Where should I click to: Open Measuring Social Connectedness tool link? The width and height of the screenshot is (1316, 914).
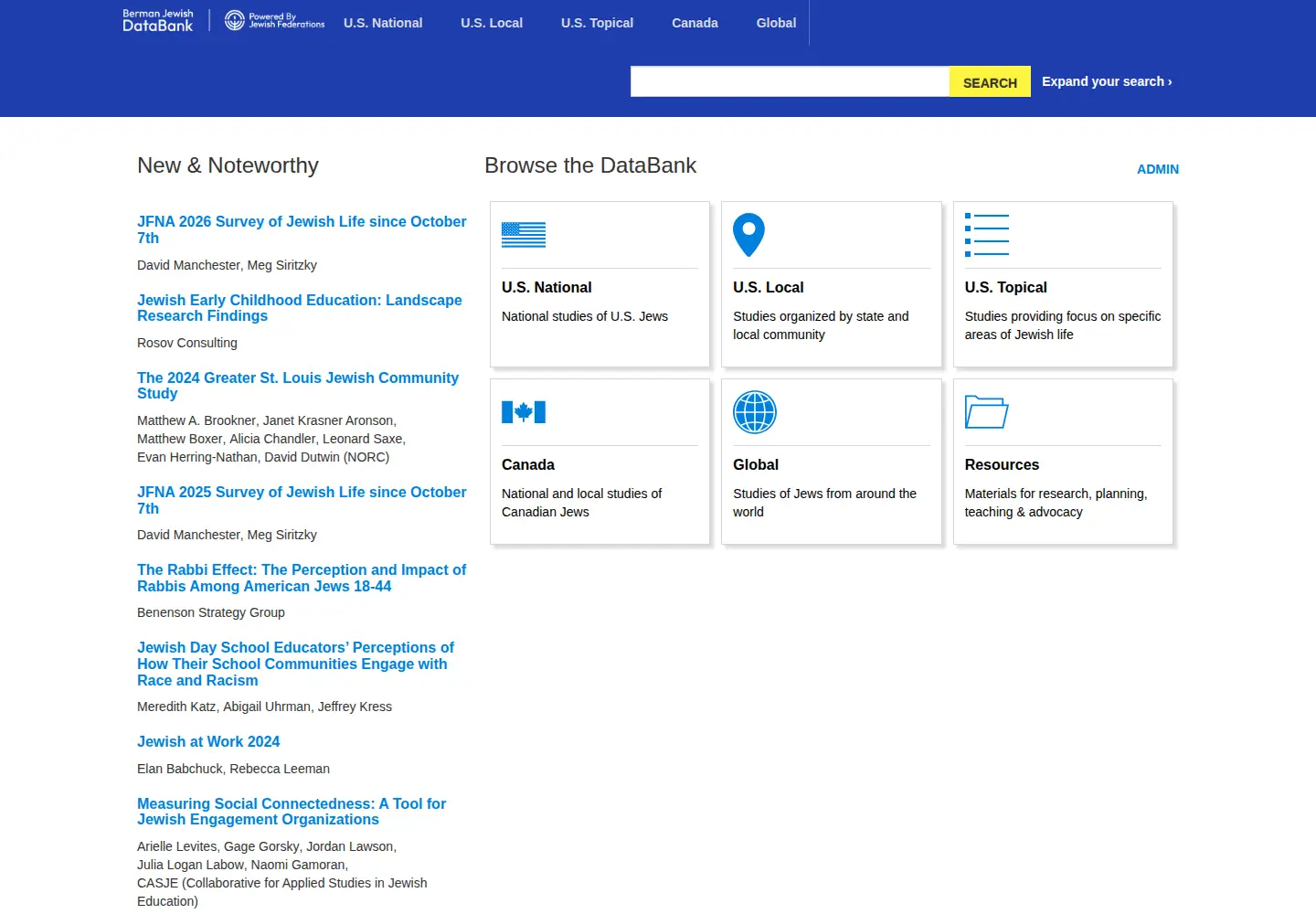[x=292, y=812]
